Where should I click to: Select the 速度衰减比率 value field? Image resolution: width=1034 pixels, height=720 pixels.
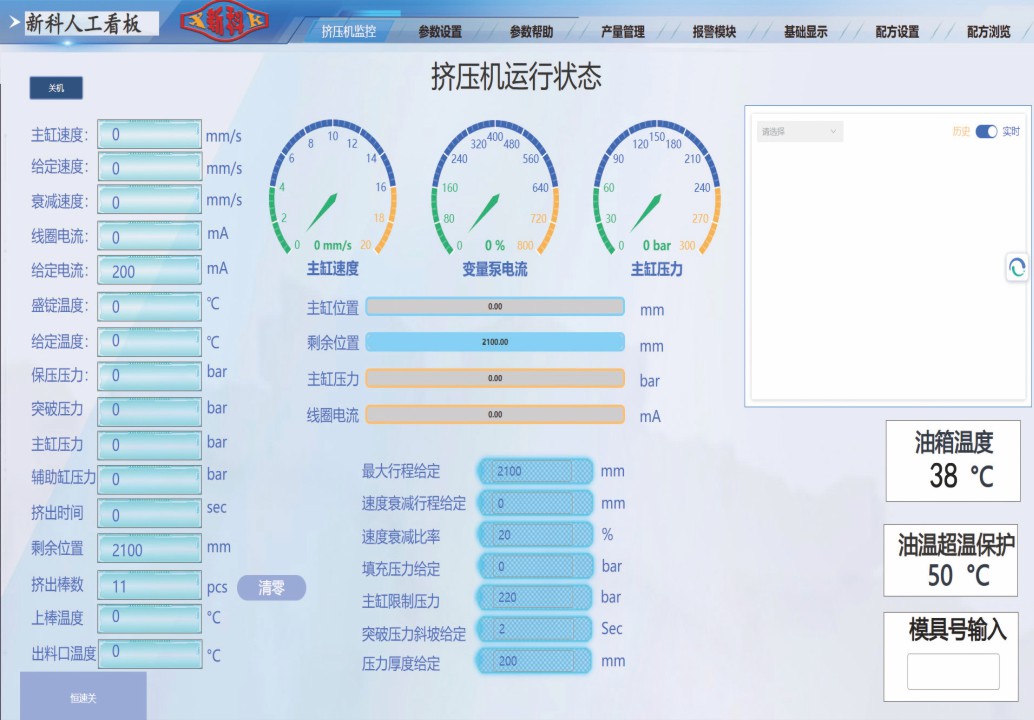(535, 535)
